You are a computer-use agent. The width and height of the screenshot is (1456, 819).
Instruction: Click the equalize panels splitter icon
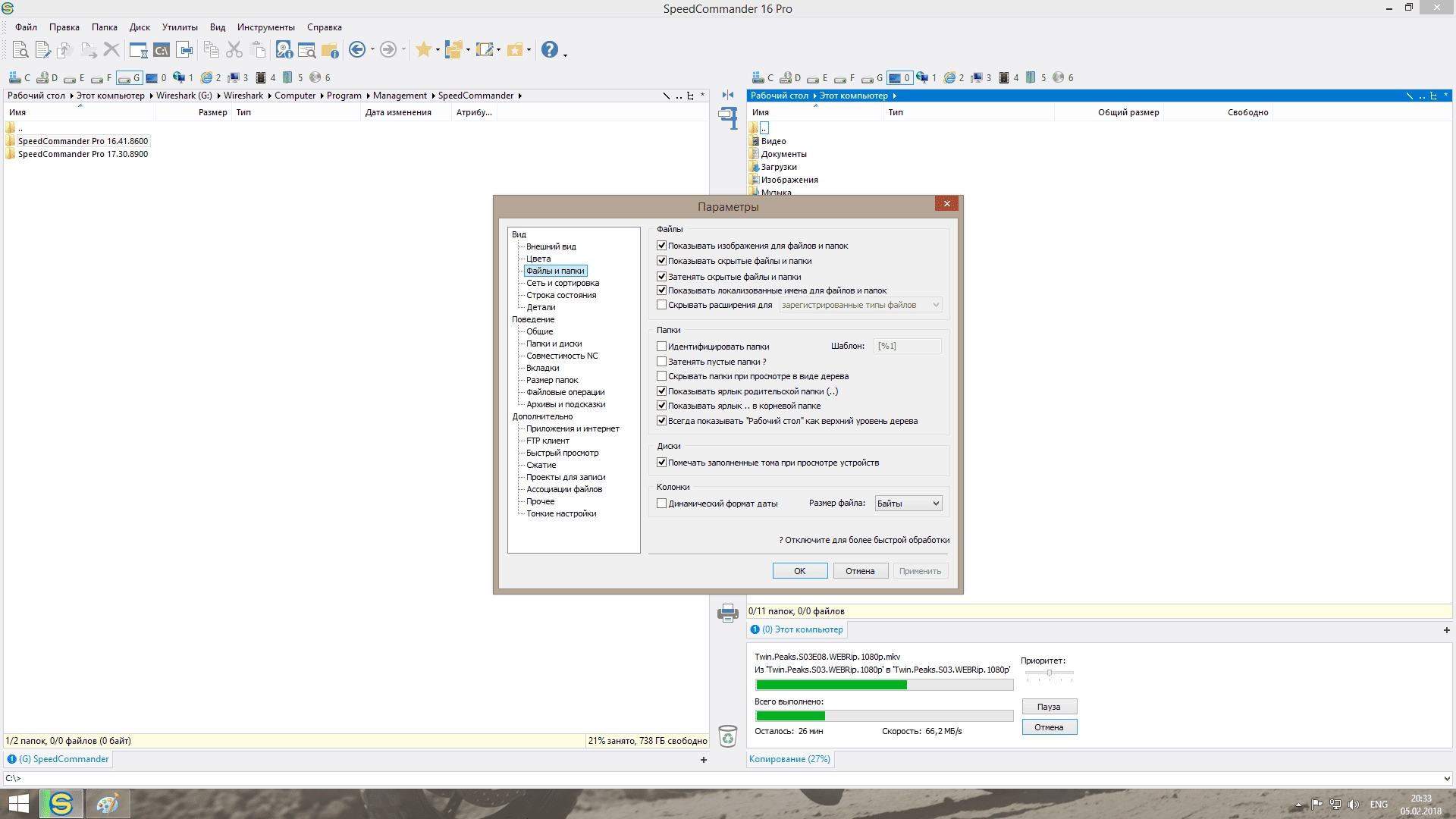pyautogui.click(x=728, y=95)
